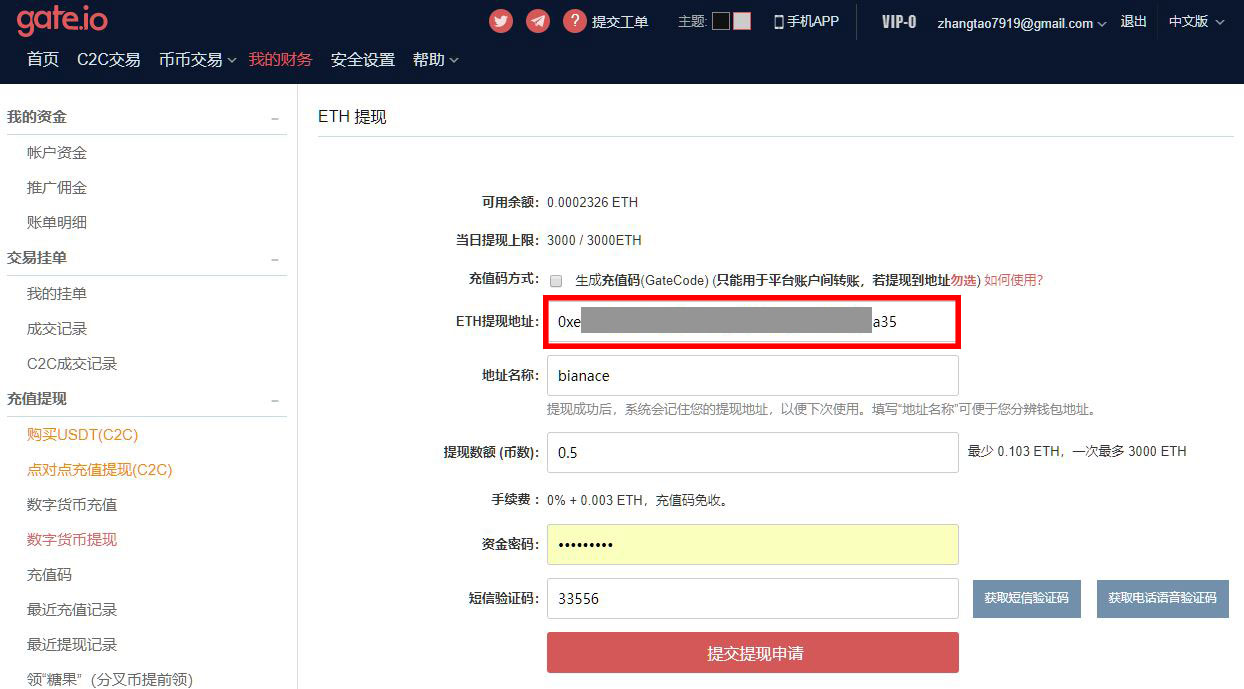The width and height of the screenshot is (1244, 689).
Task: Click the ETH 提现 page heading
Action: tap(352, 117)
